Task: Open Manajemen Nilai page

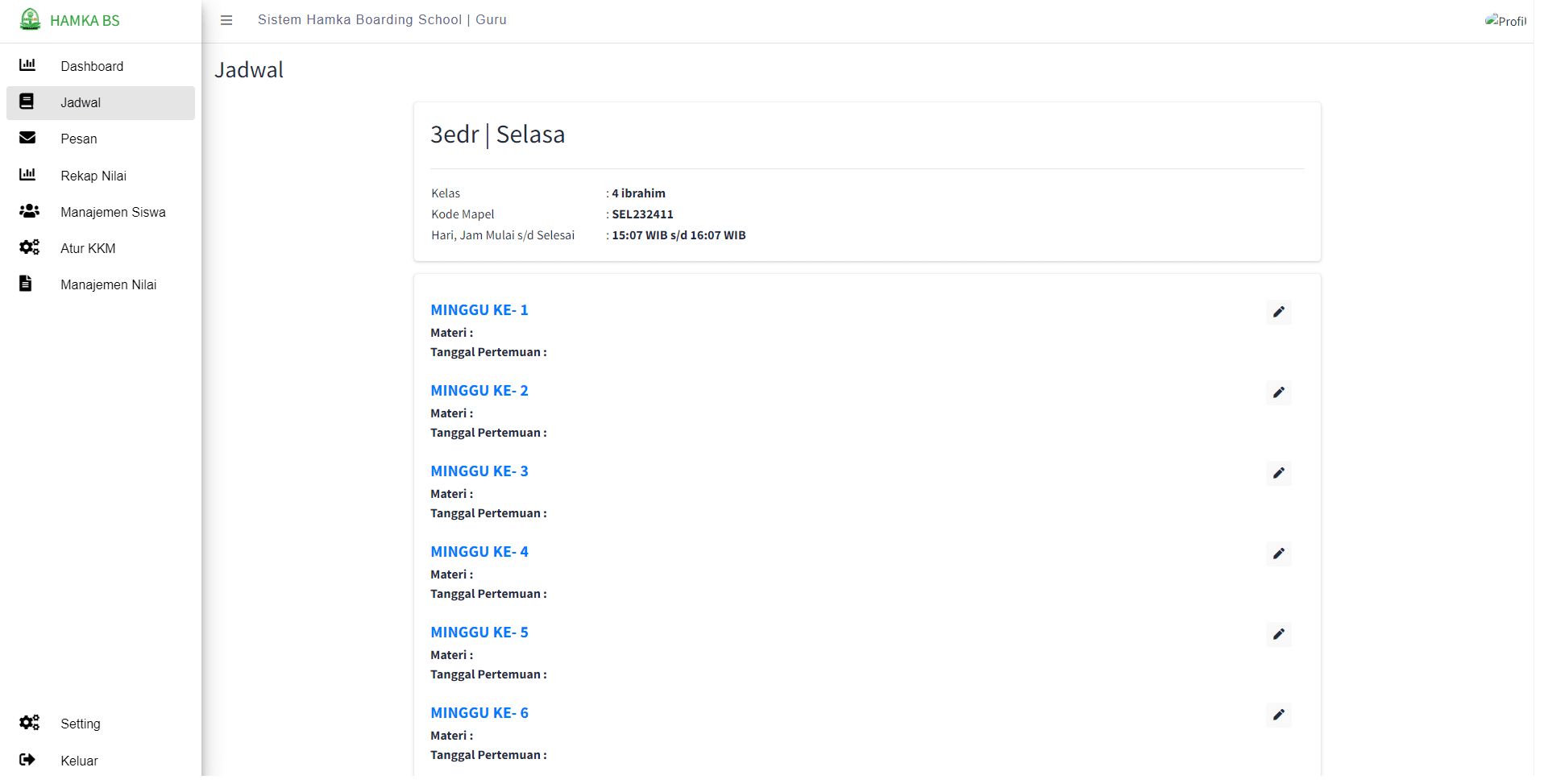Action: tap(101, 284)
